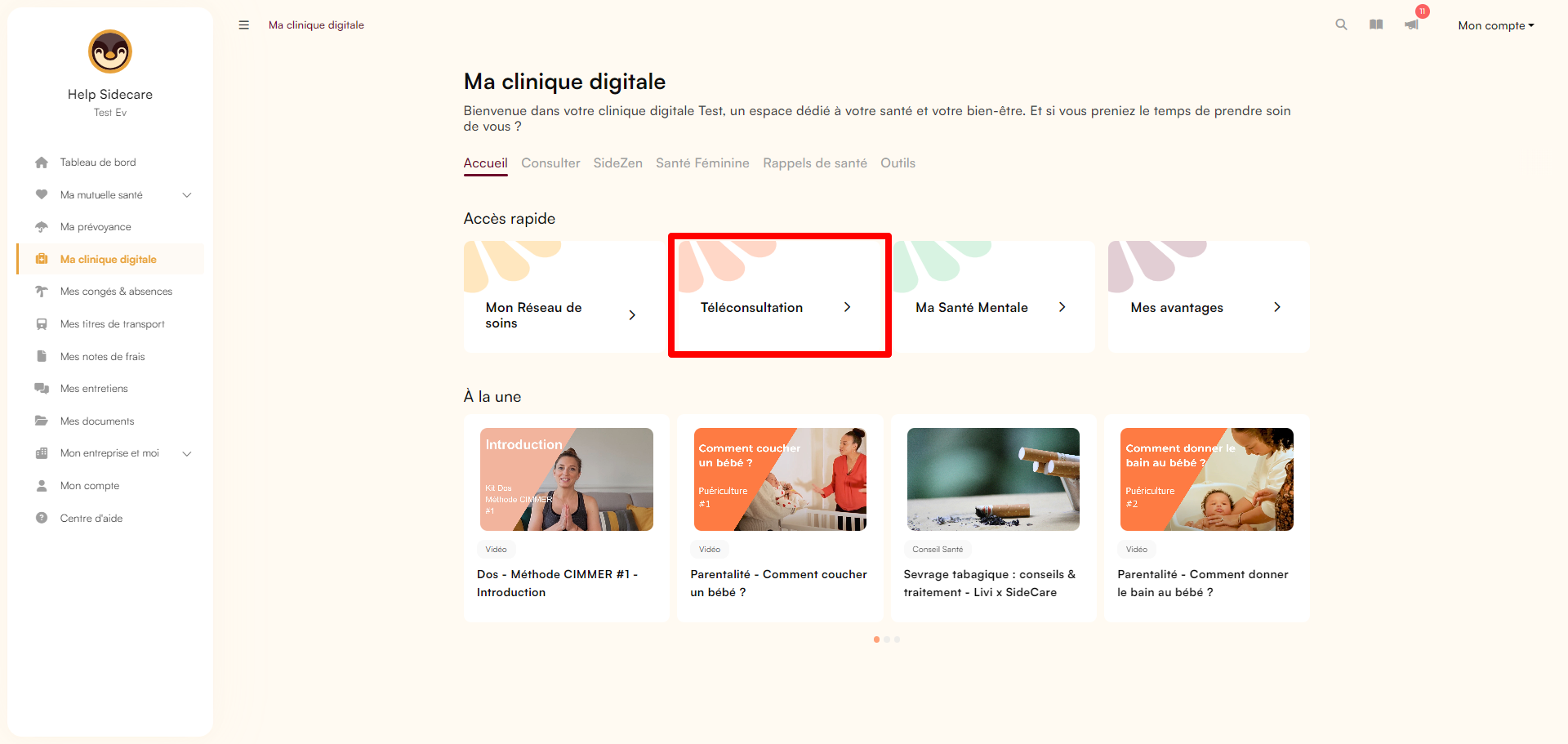Viewport: 1568px width, 744px height.
Task: Click 'Parentalité - Comment coucher un bébé ?' title
Action: [779, 583]
